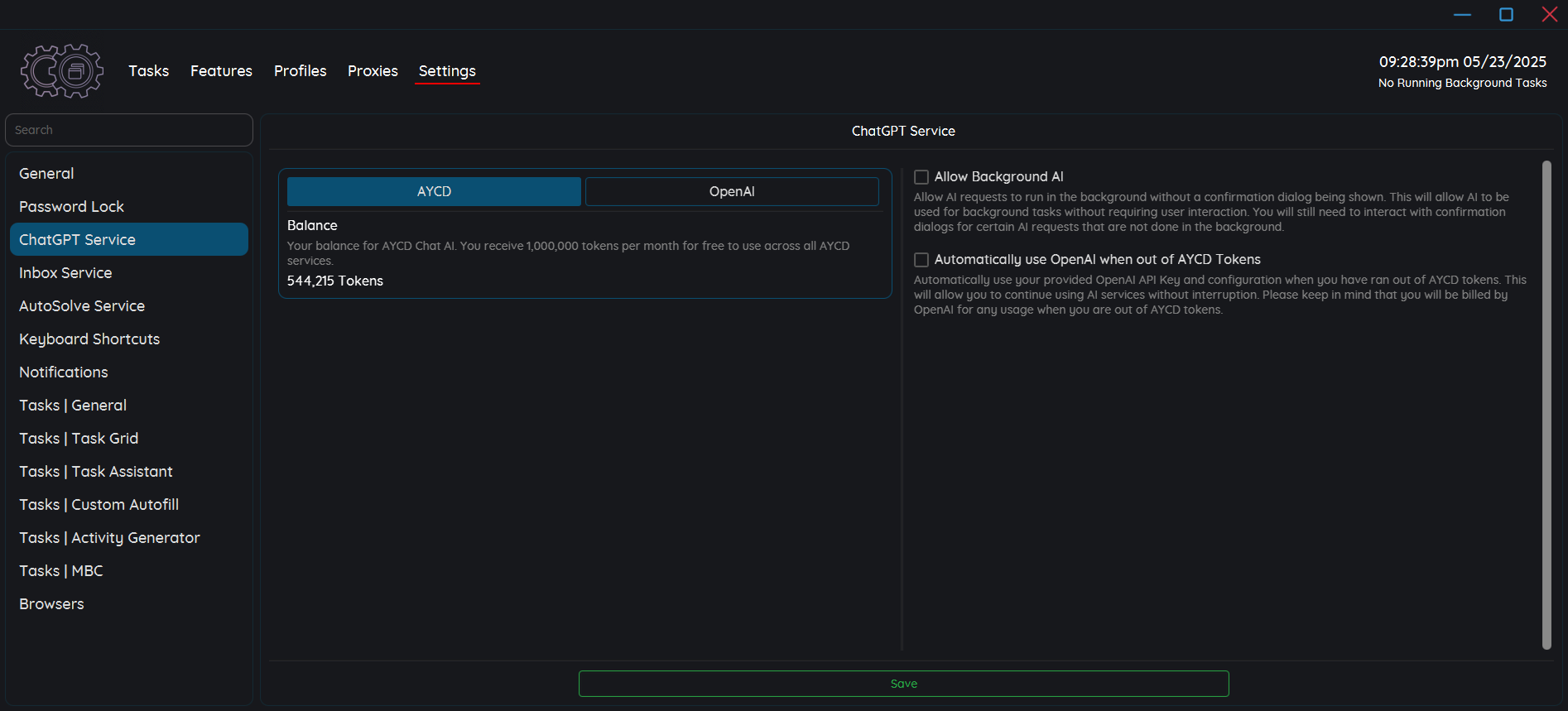Maximize the application window
The height and width of the screenshot is (711, 1568).
click(x=1507, y=14)
